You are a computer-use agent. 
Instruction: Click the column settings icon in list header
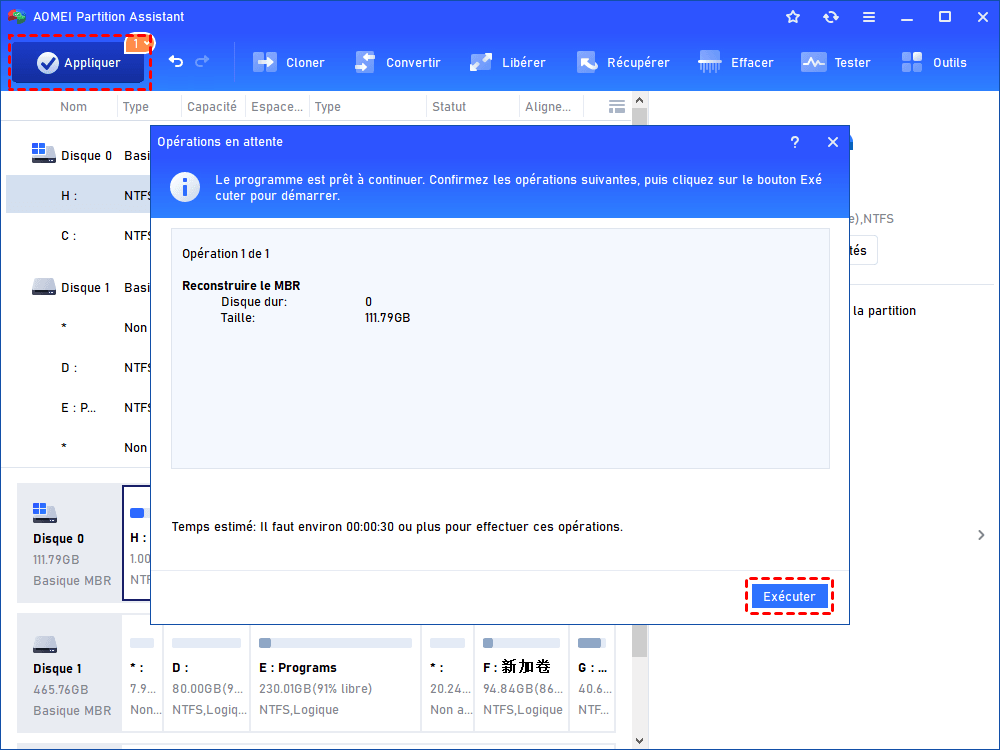617,107
